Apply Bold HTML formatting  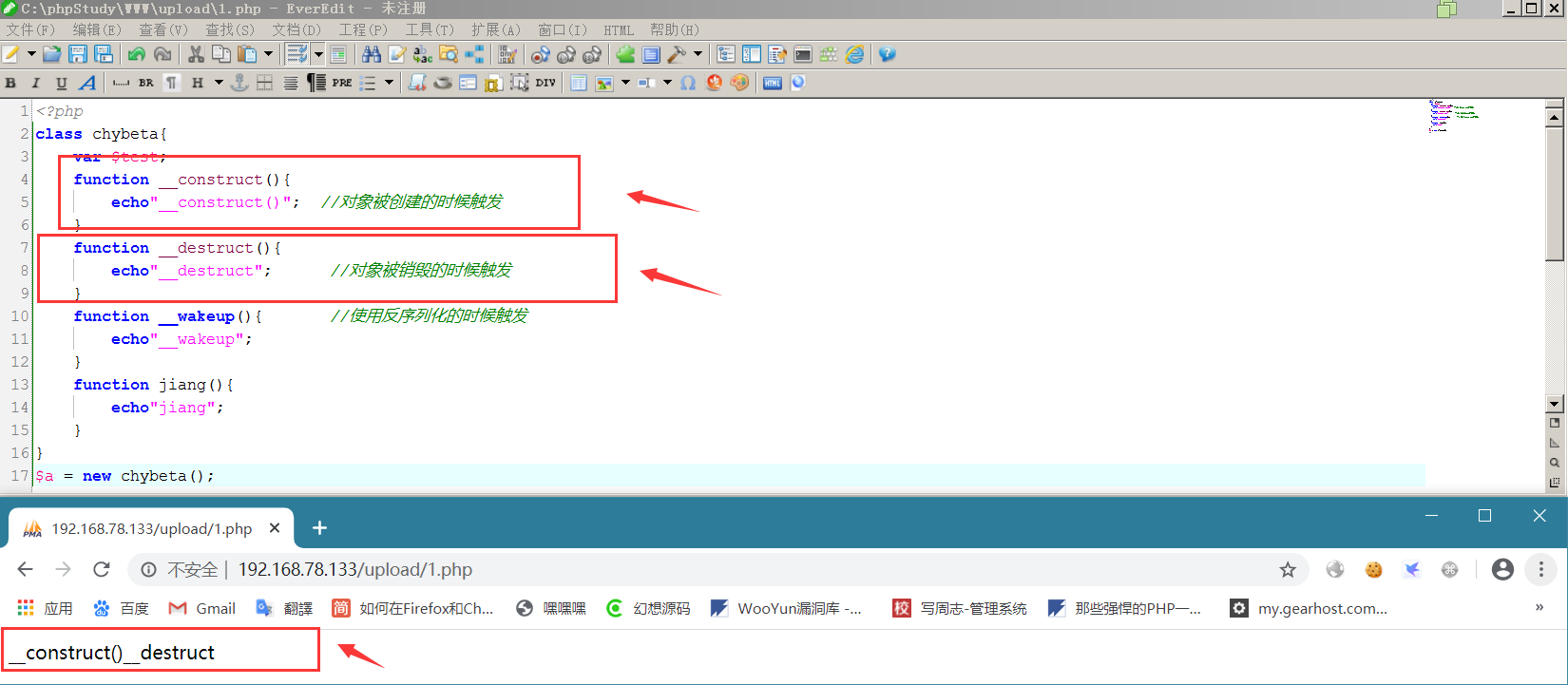point(11,83)
